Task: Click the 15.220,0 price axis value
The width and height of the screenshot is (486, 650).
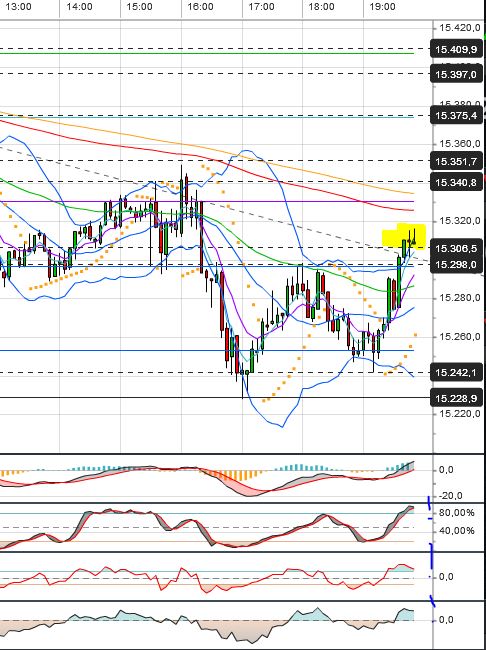Action: [459, 413]
